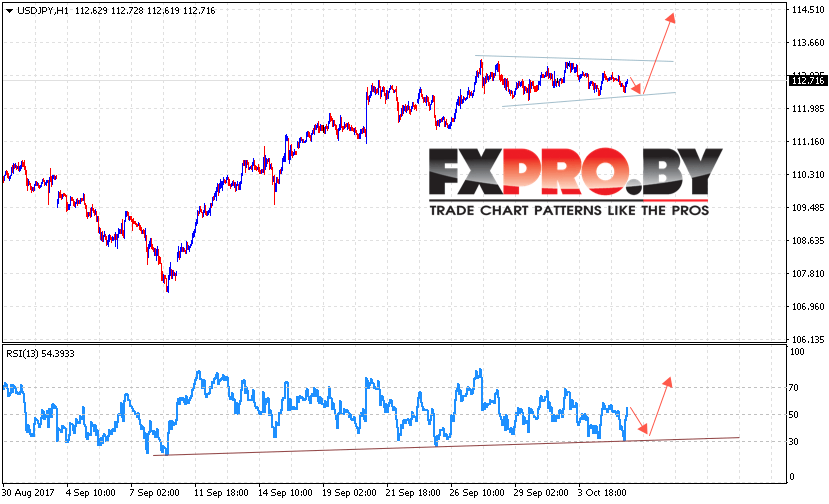This screenshot has width=829, height=504.
Task: Select the 110.310 price axis label
Action: click(x=807, y=175)
